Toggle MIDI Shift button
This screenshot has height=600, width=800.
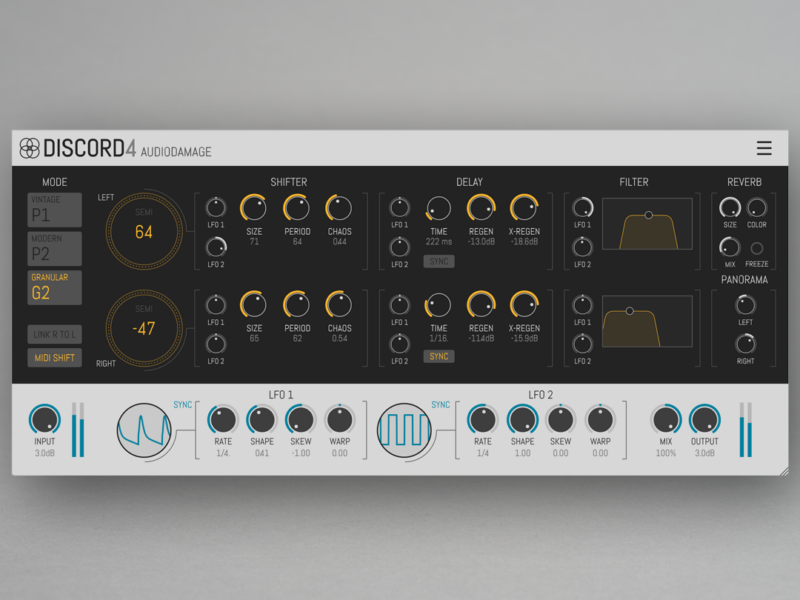[55, 358]
